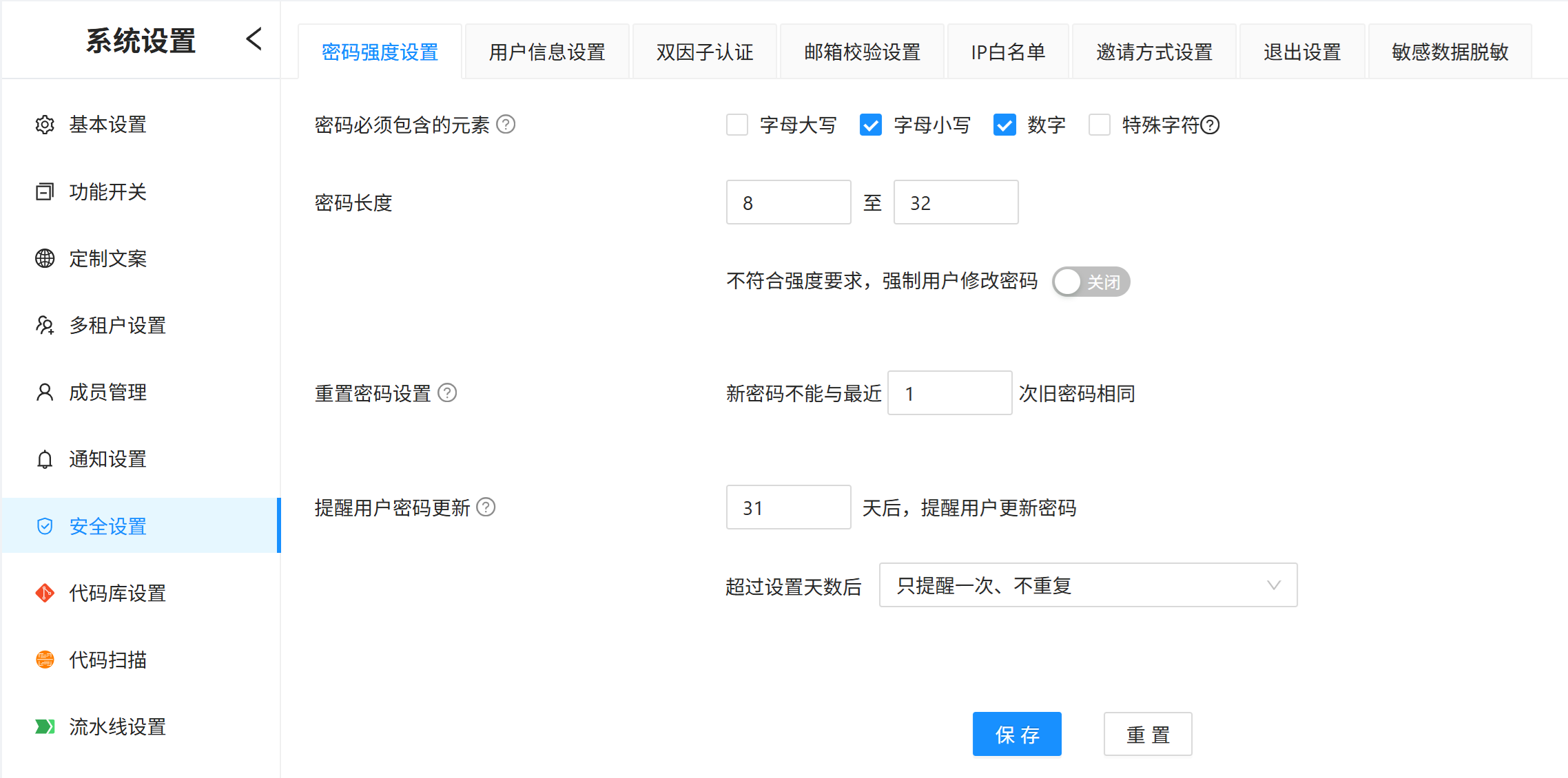Select the 代码扫描 sidebar icon
Image resolution: width=1568 pixels, height=778 pixels.
coord(45,660)
